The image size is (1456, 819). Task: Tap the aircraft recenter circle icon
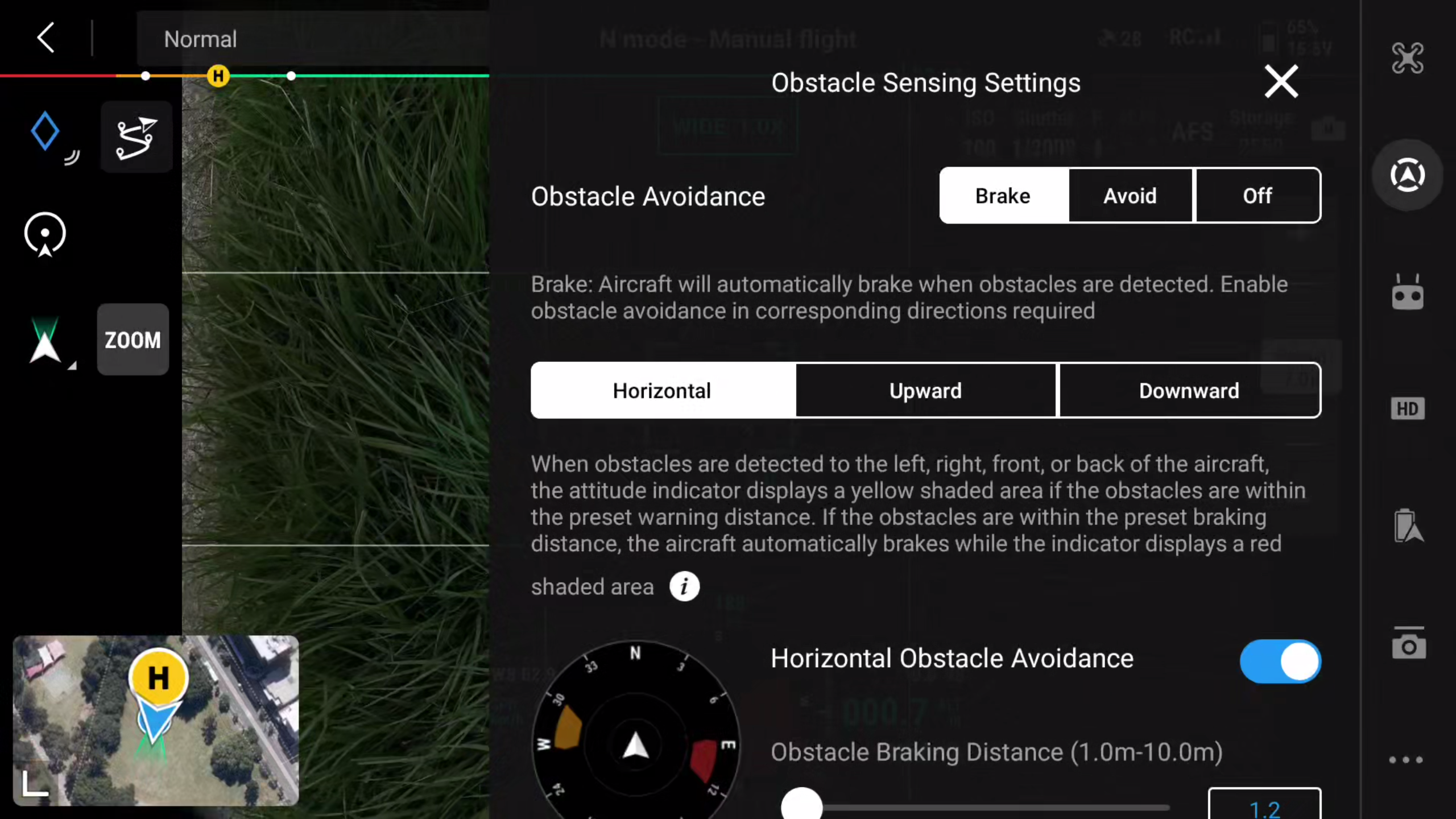point(45,234)
